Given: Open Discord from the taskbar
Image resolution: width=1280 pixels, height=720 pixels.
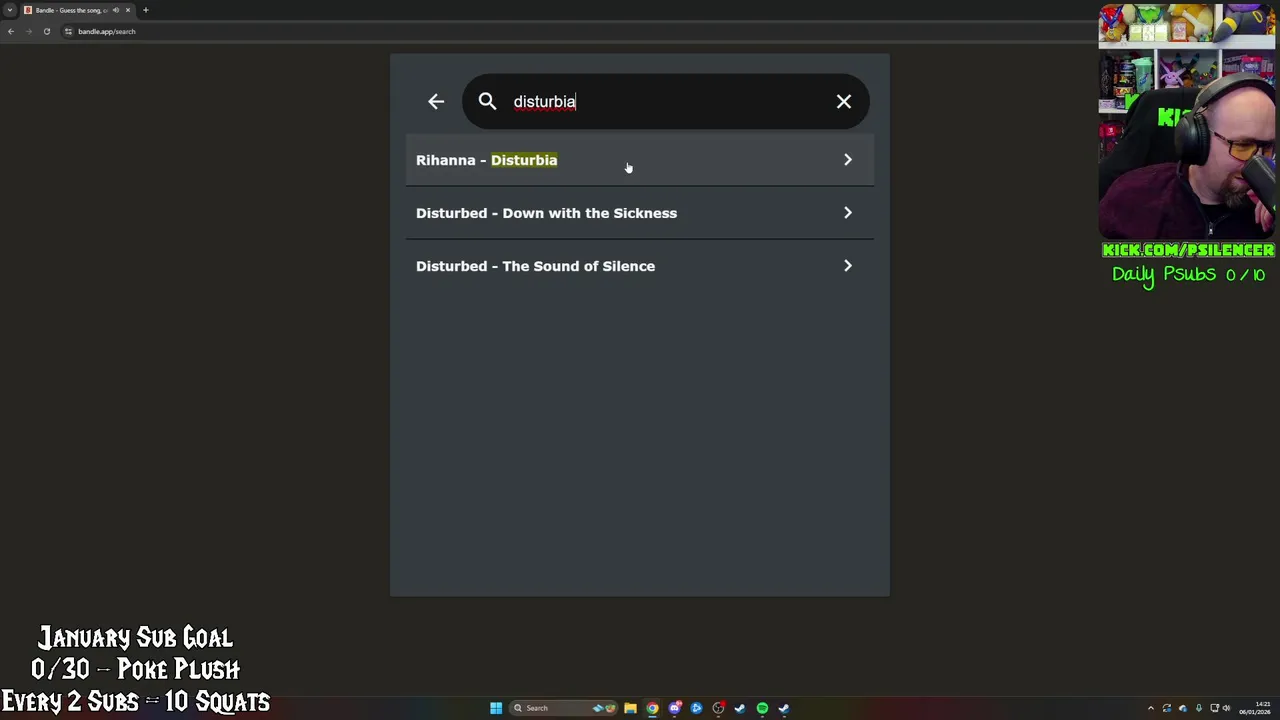Looking at the screenshot, I should click(674, 708).
